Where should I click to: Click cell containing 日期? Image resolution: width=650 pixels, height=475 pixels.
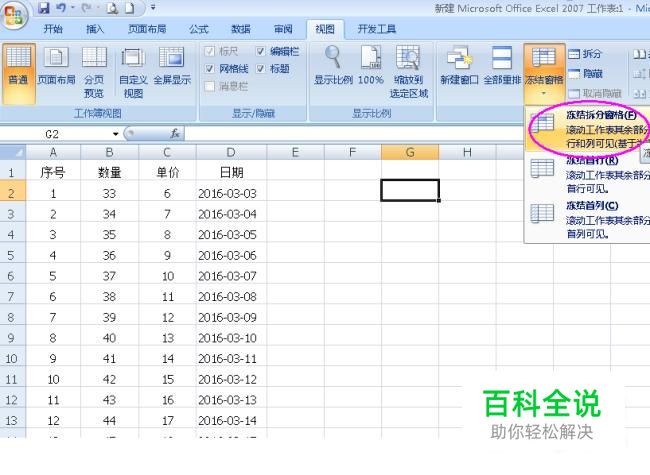point(231,172)
